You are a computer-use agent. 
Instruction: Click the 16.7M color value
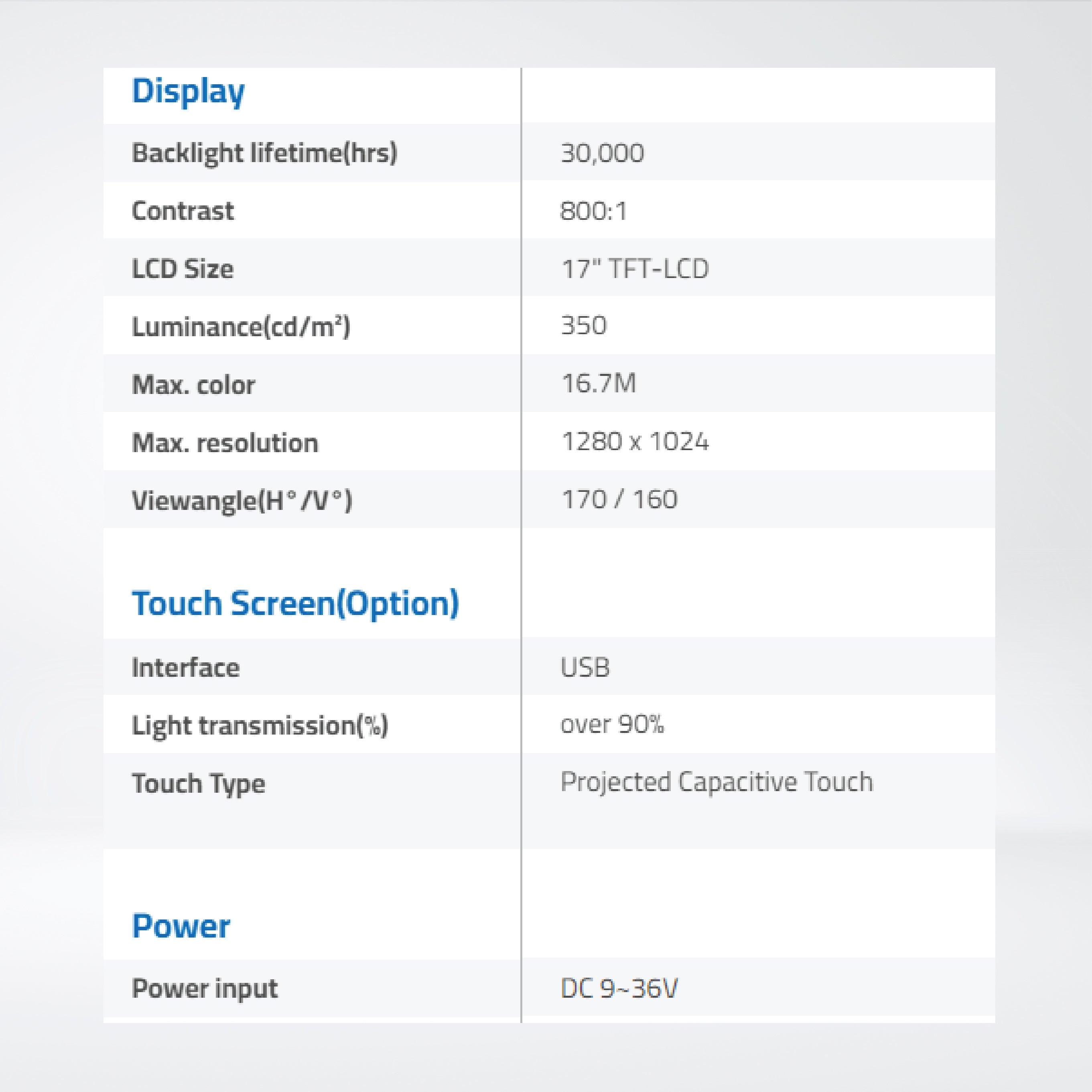pyautogui.click(x=599, y=384)
